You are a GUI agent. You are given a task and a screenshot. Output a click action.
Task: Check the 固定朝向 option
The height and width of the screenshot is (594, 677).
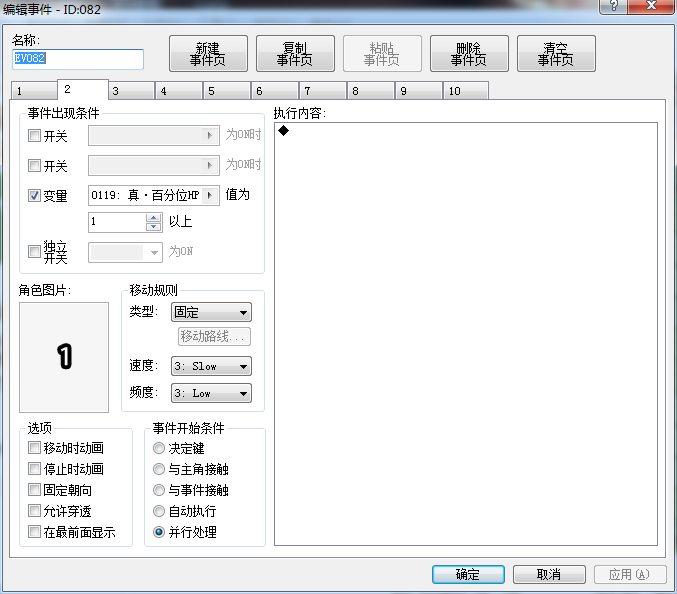34,490
